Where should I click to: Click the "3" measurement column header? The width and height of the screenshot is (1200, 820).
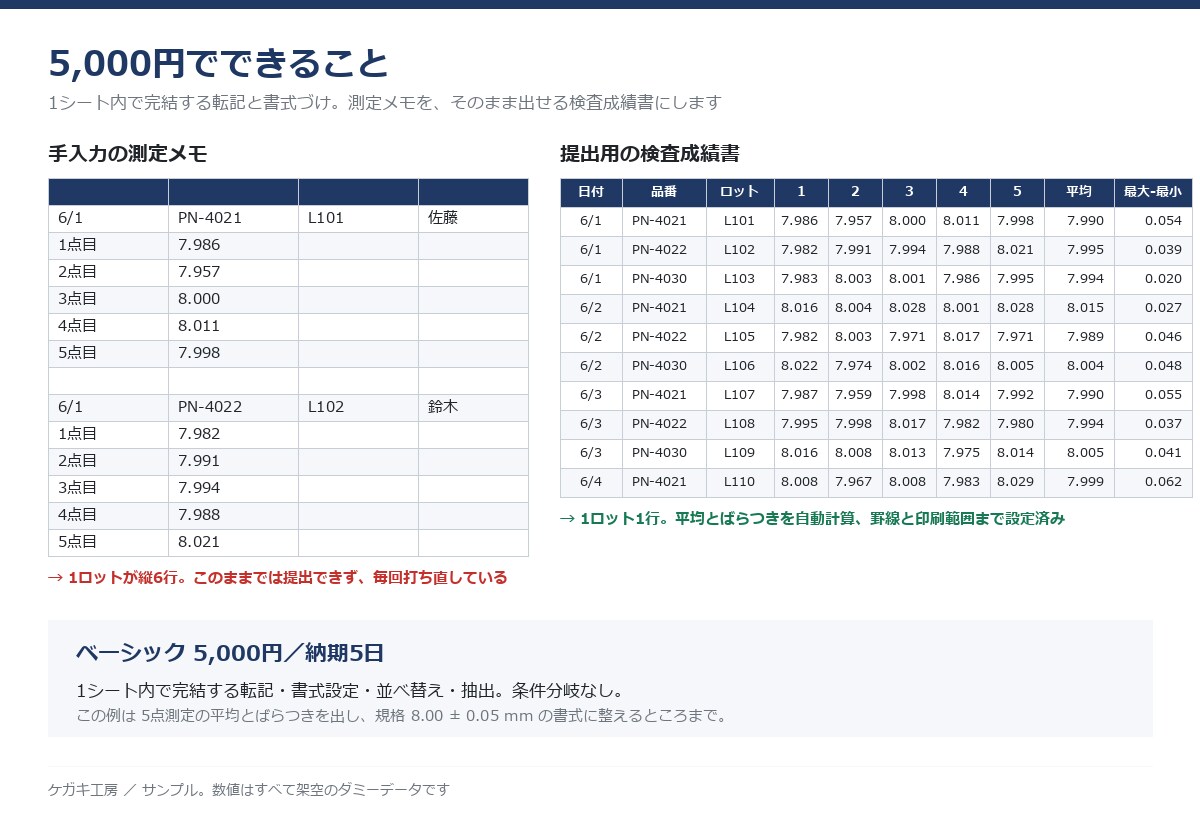click(x=909, y=192)
